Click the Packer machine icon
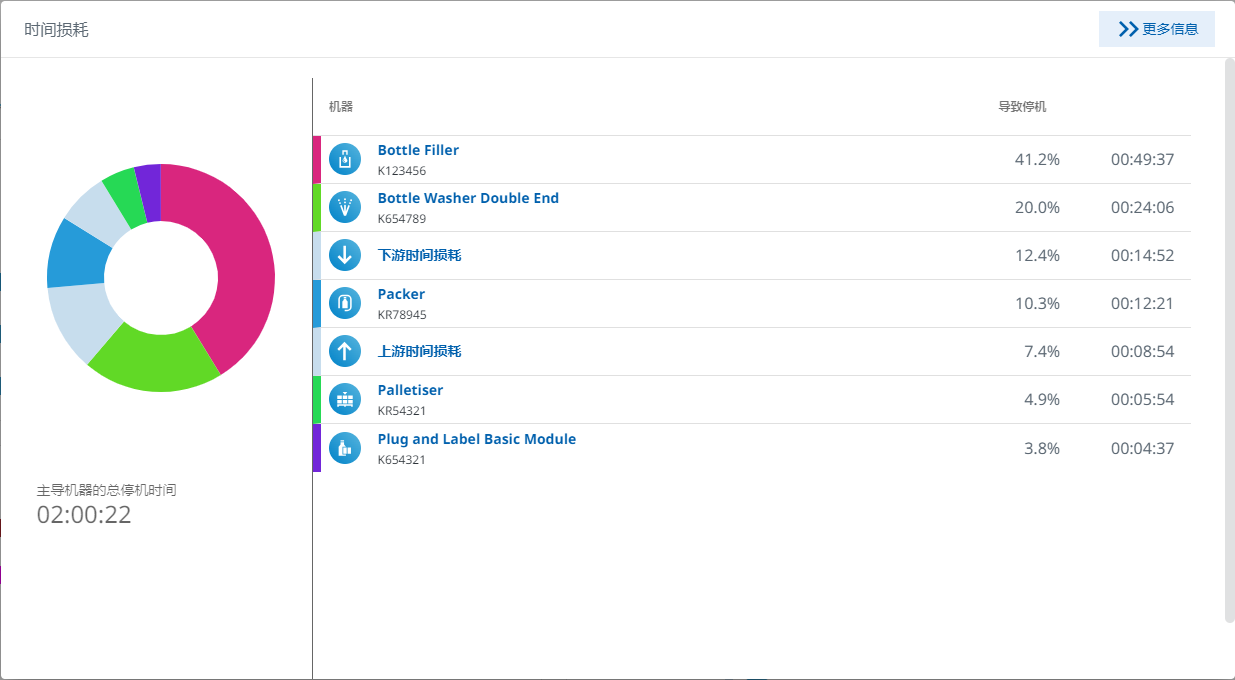 click(x=345, y=303)
